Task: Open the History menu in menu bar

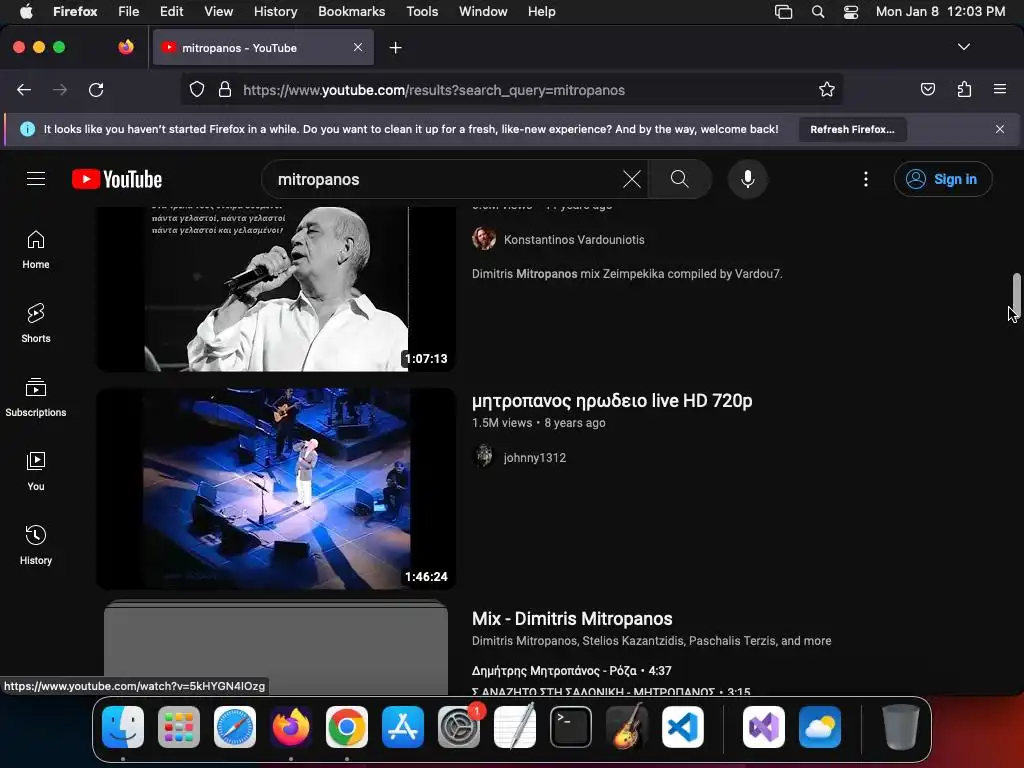Action: tap(276, 11)
